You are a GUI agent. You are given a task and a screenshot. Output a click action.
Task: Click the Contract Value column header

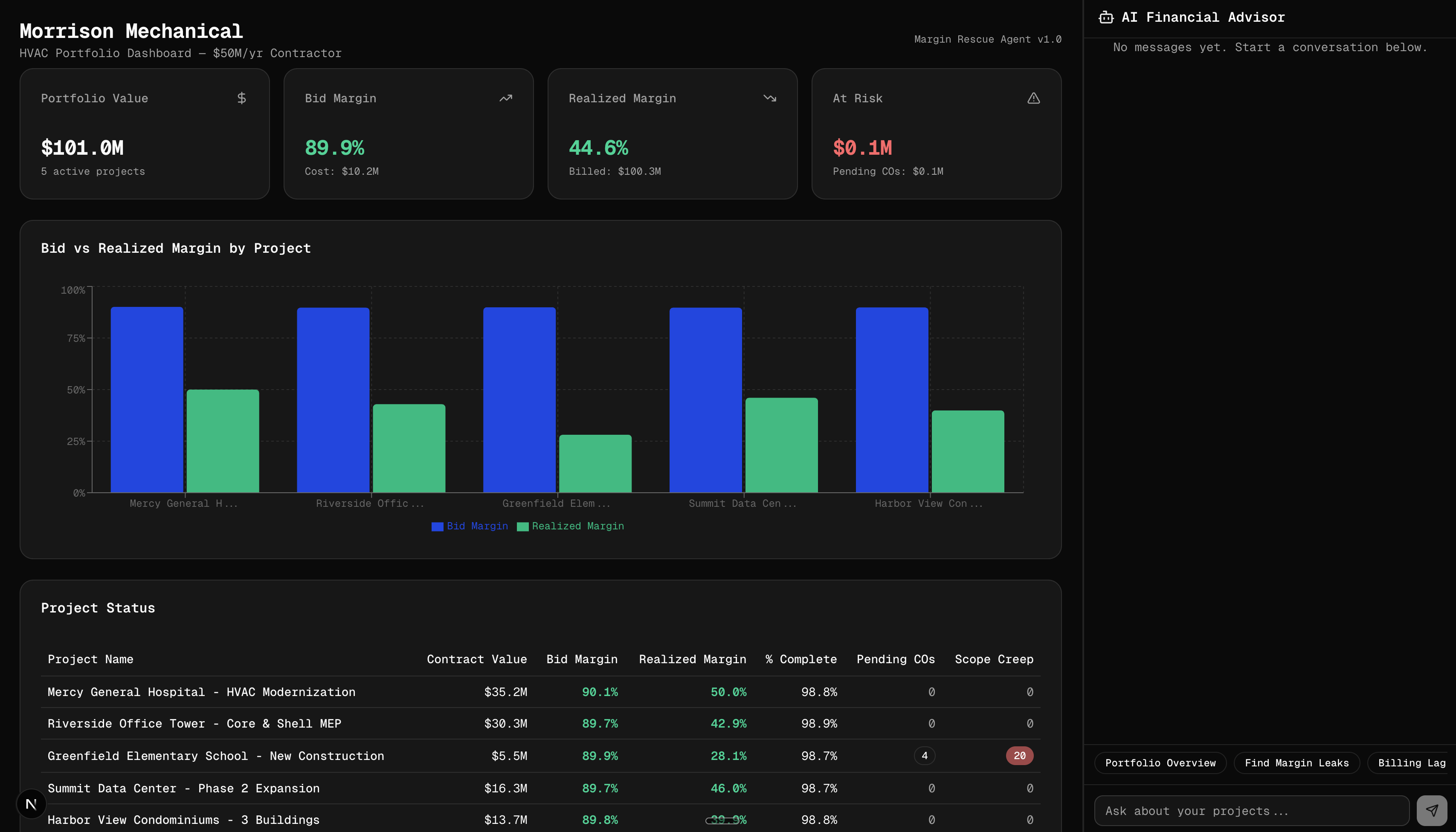[476, 659]
